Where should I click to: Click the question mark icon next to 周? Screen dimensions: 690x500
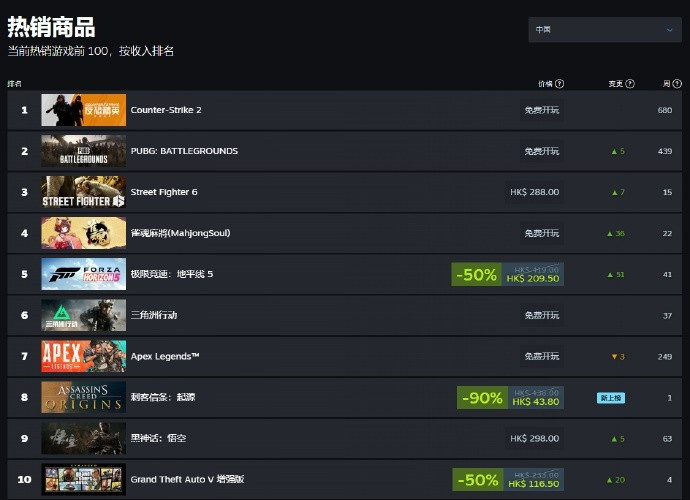(677, 84)
